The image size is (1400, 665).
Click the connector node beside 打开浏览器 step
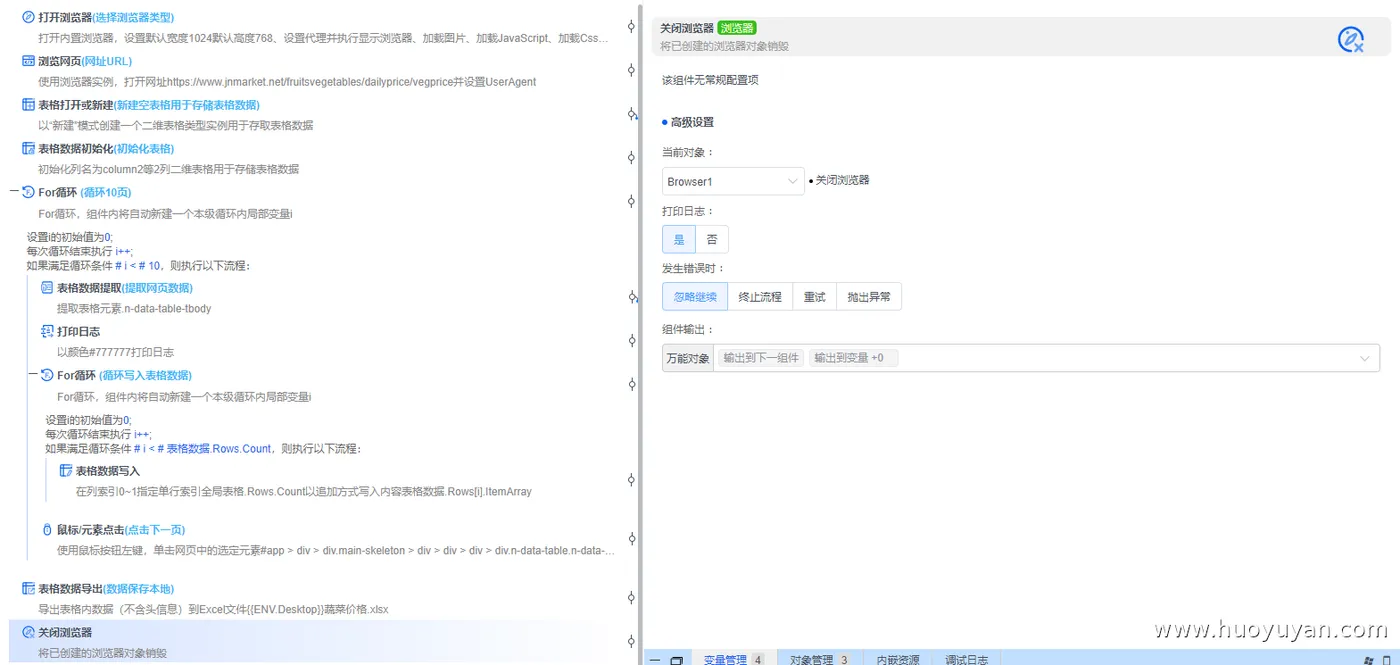point(631,27)
